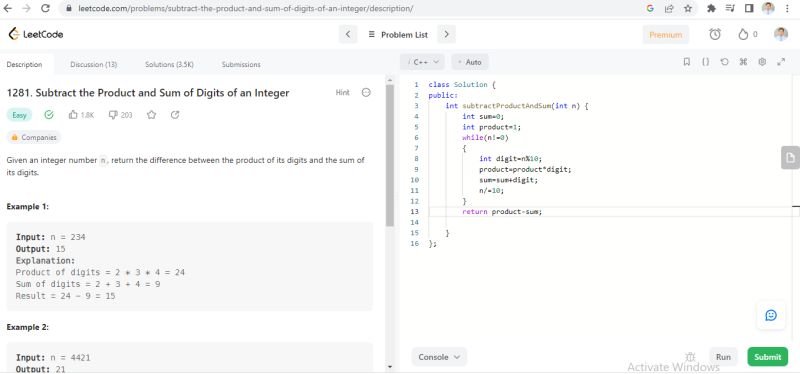The image size is (800, 374).
Task: Open LeetCode user avatar menu
Action: click(781, 34)
